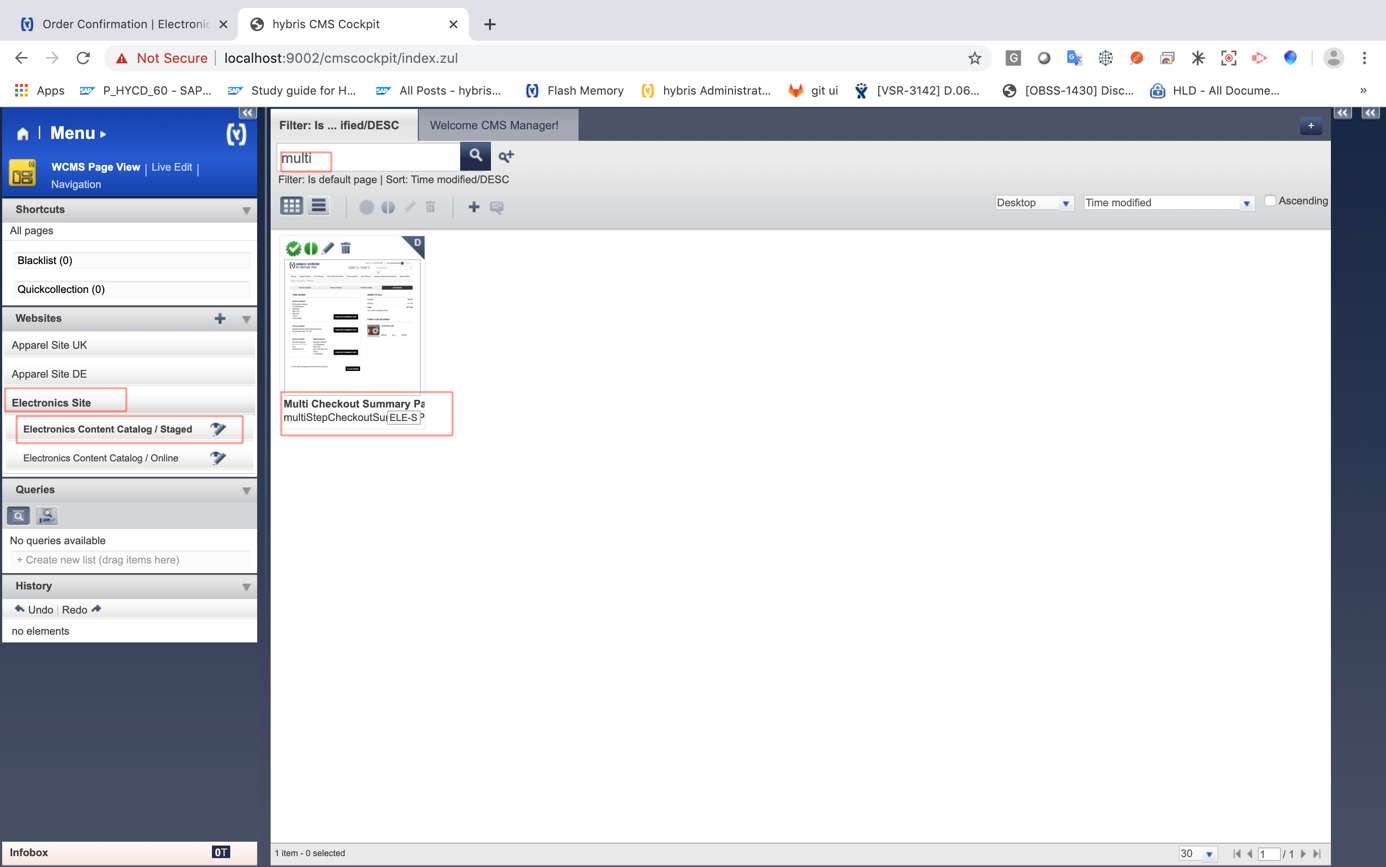Screen dimensions: 1386x867
Task: Click the plus icon in page toolbar
Action: point(473,207)
